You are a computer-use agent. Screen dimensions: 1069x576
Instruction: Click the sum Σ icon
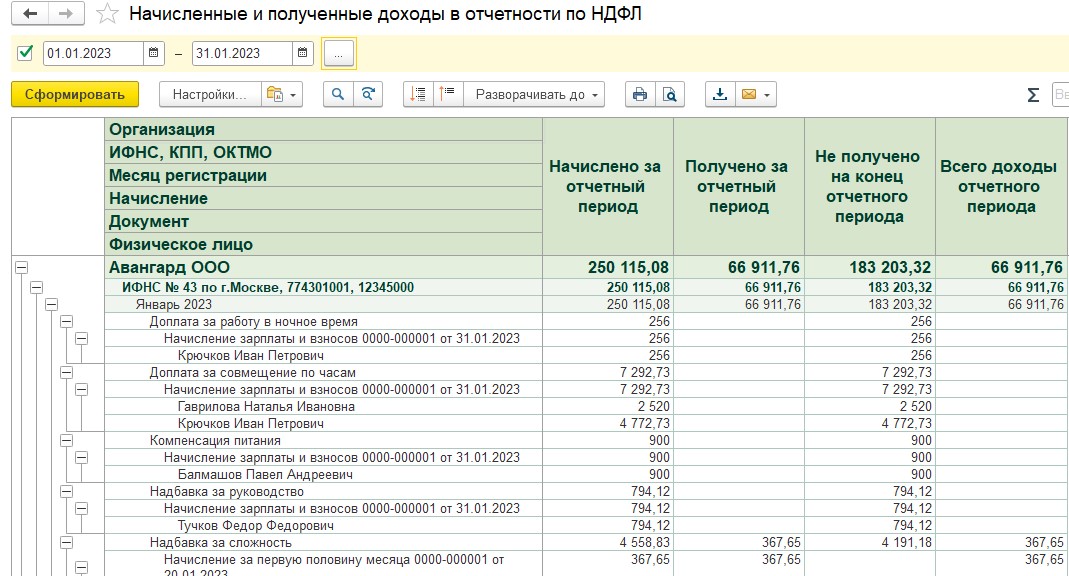(1033, 95)
